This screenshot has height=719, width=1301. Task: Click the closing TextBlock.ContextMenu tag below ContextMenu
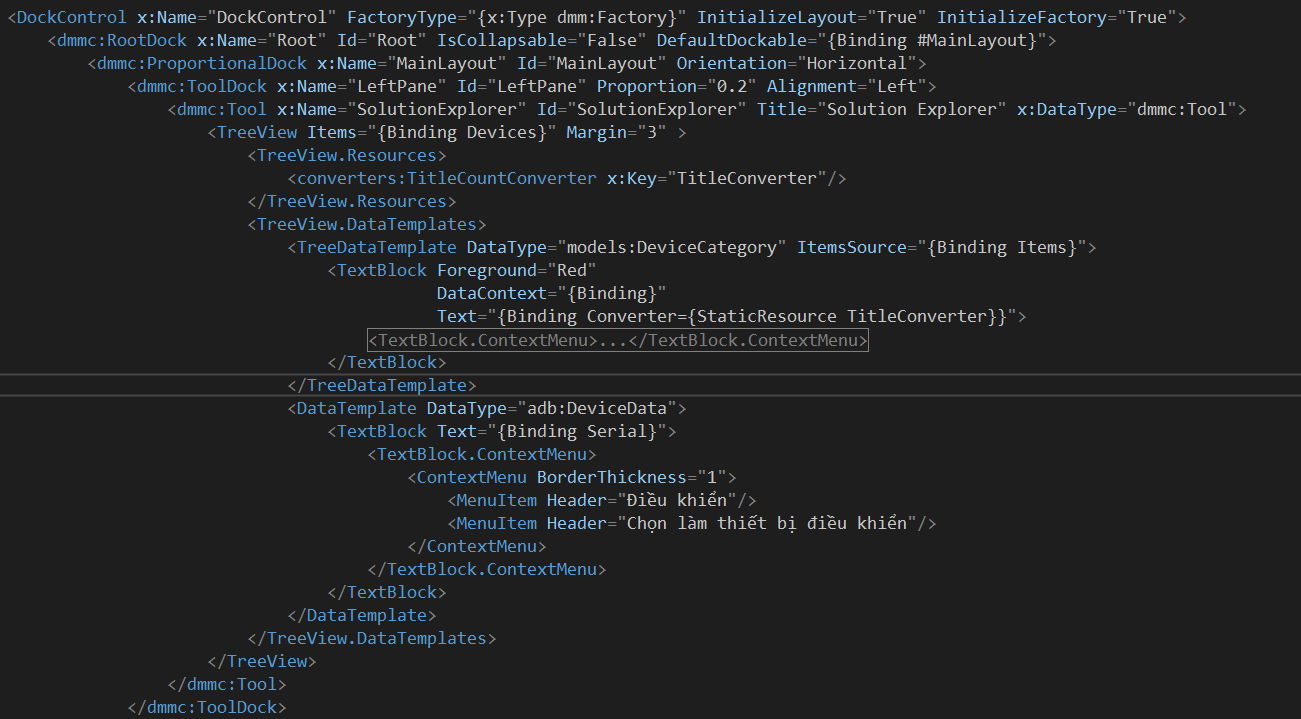486,569
